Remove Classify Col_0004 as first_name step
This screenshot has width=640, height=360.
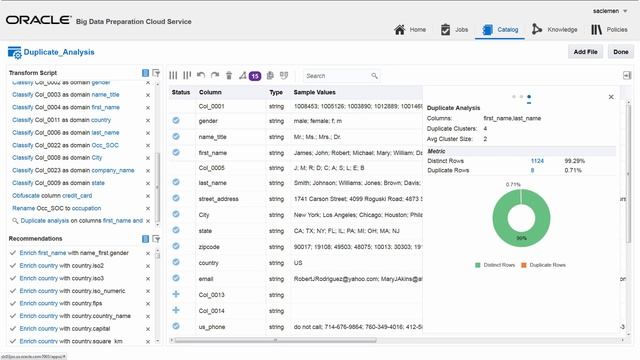tap(148, 108)
